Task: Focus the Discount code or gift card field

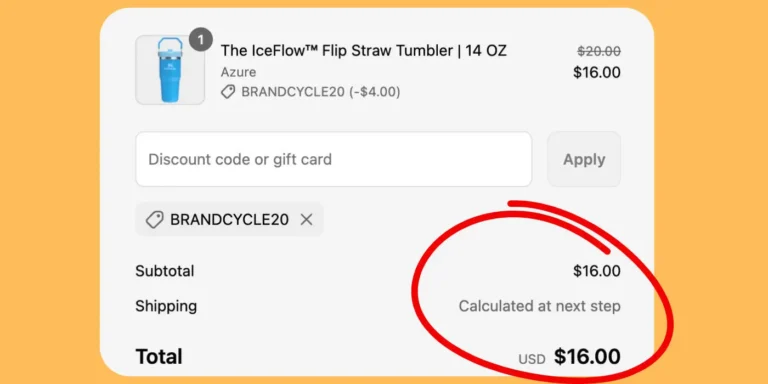Action: tap(334, 159)
